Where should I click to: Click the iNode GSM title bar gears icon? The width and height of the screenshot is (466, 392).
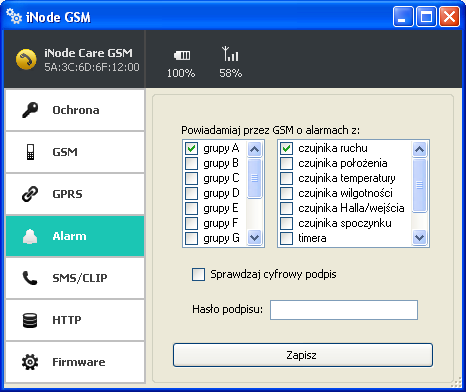click(x=14, y=16)
